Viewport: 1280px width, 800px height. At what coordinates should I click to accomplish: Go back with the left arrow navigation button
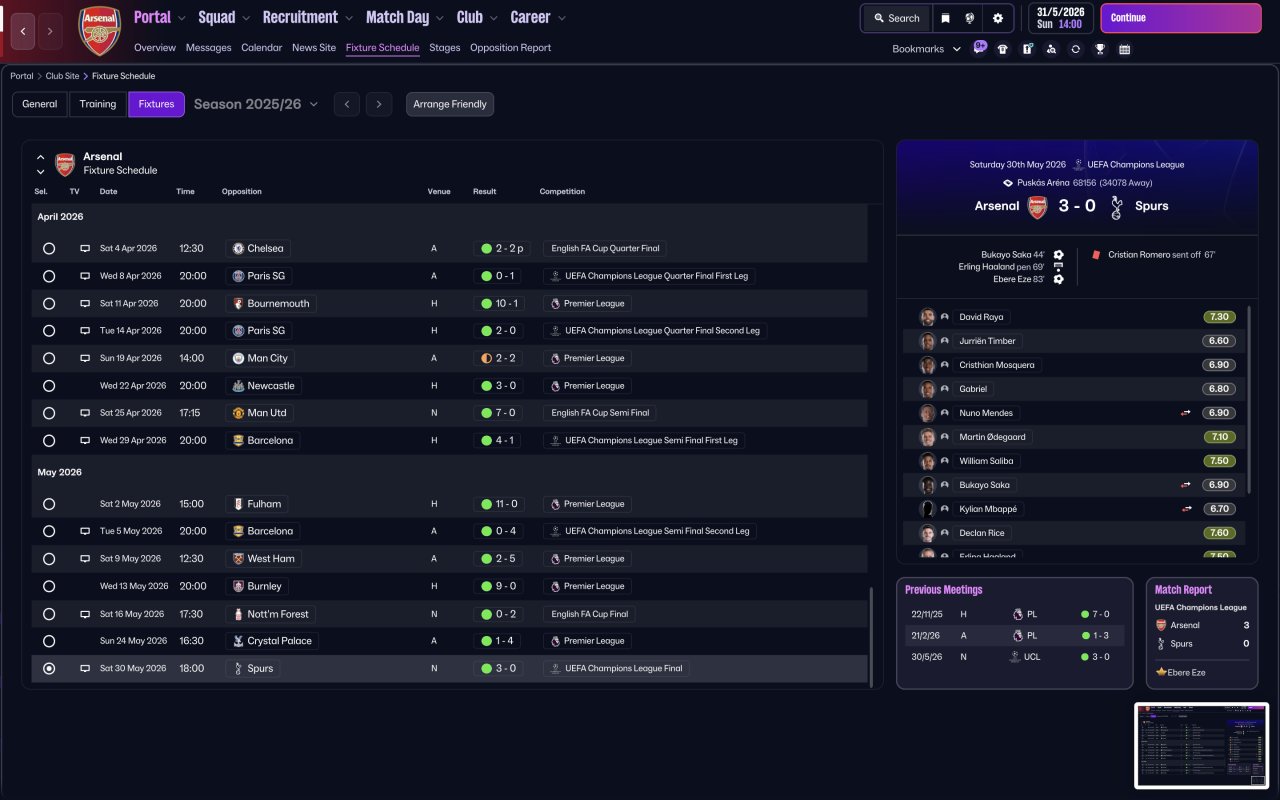tap(24, 31)
